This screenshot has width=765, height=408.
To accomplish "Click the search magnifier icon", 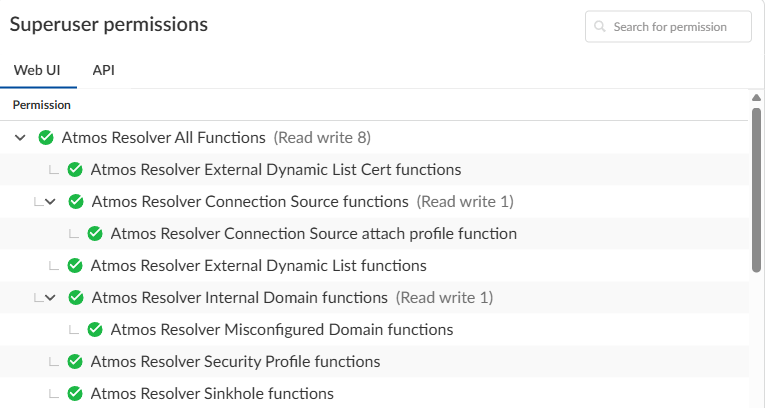I will tap(600, 27).
